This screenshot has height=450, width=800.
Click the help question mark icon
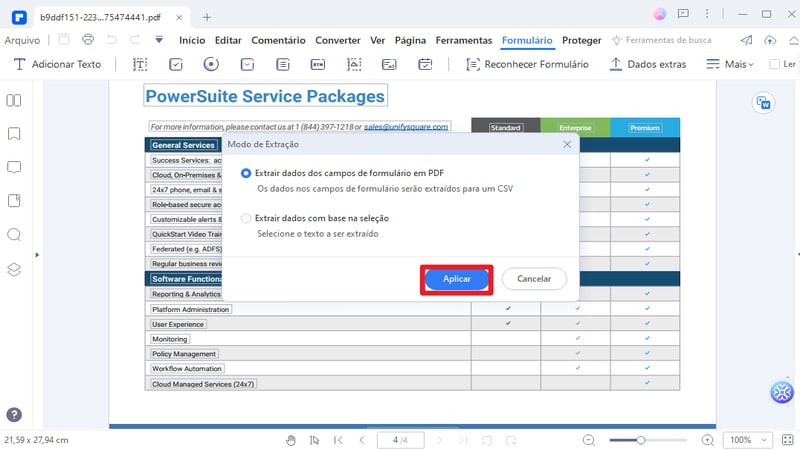pos(14,415)
